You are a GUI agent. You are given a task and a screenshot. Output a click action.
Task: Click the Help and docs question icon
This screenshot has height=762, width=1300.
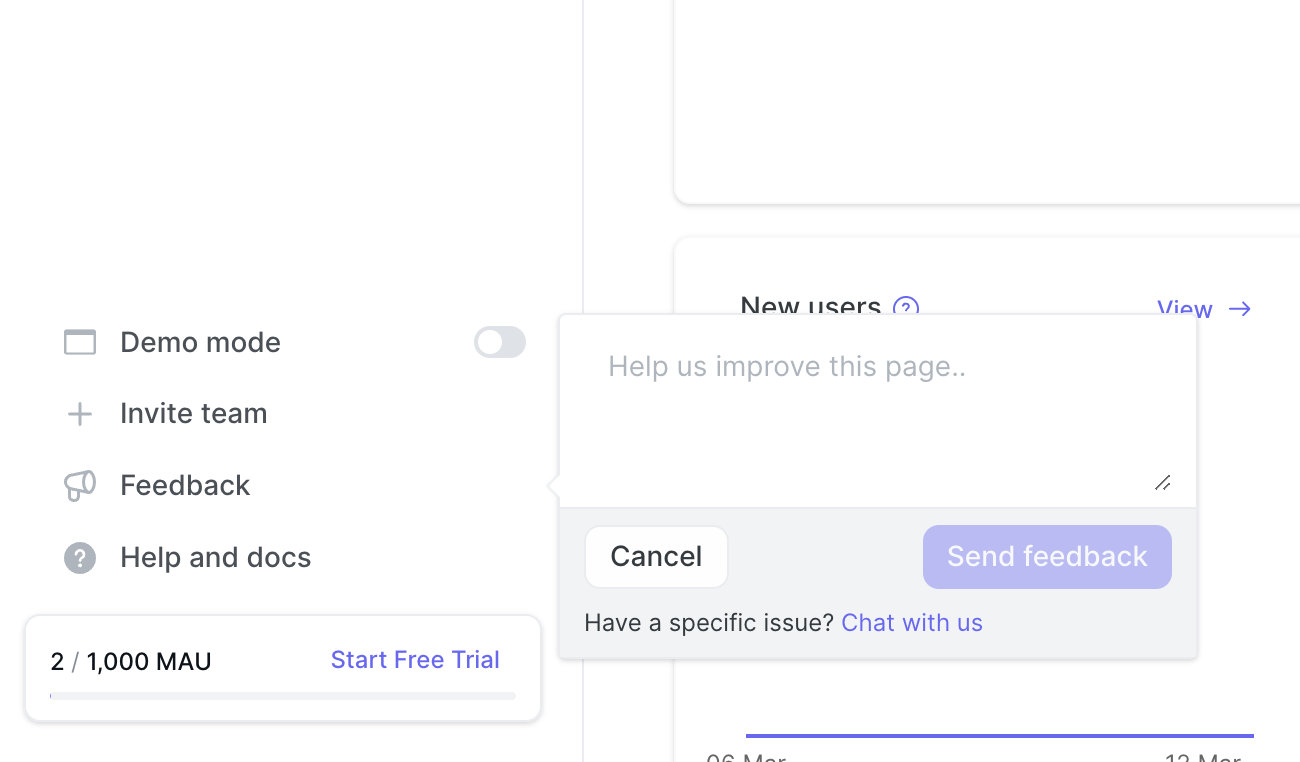pyautogui.click(x=80, y=558)
